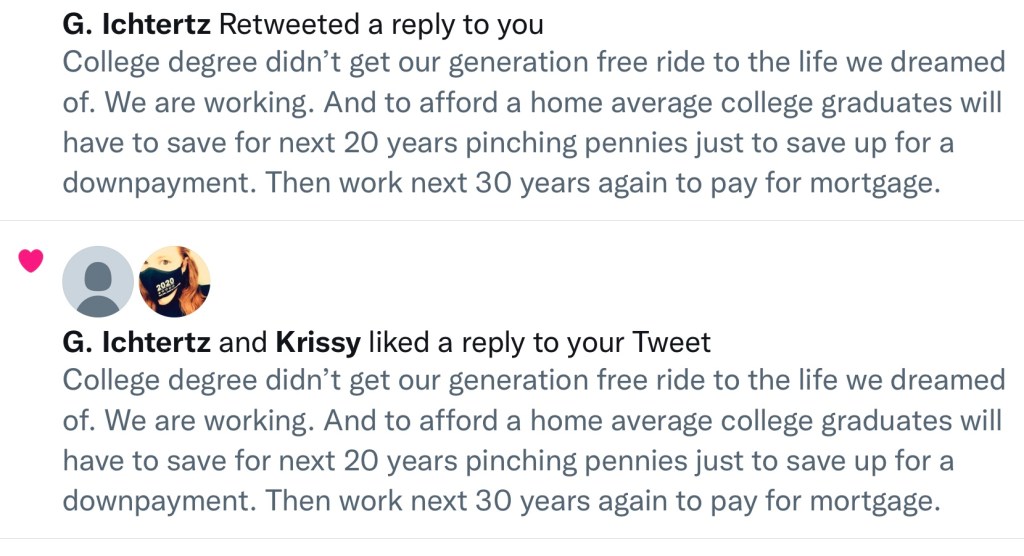Click the word "and" between the liker names
The width and height of the screenshot is (1024, 556).
(x=243, y=343)
